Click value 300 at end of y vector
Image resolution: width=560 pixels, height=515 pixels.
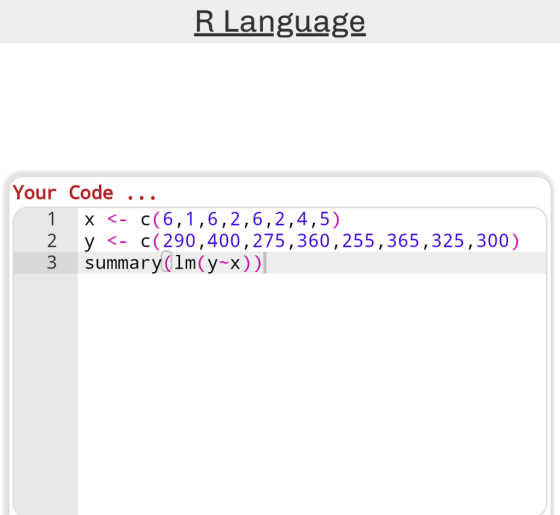point(492,241)
